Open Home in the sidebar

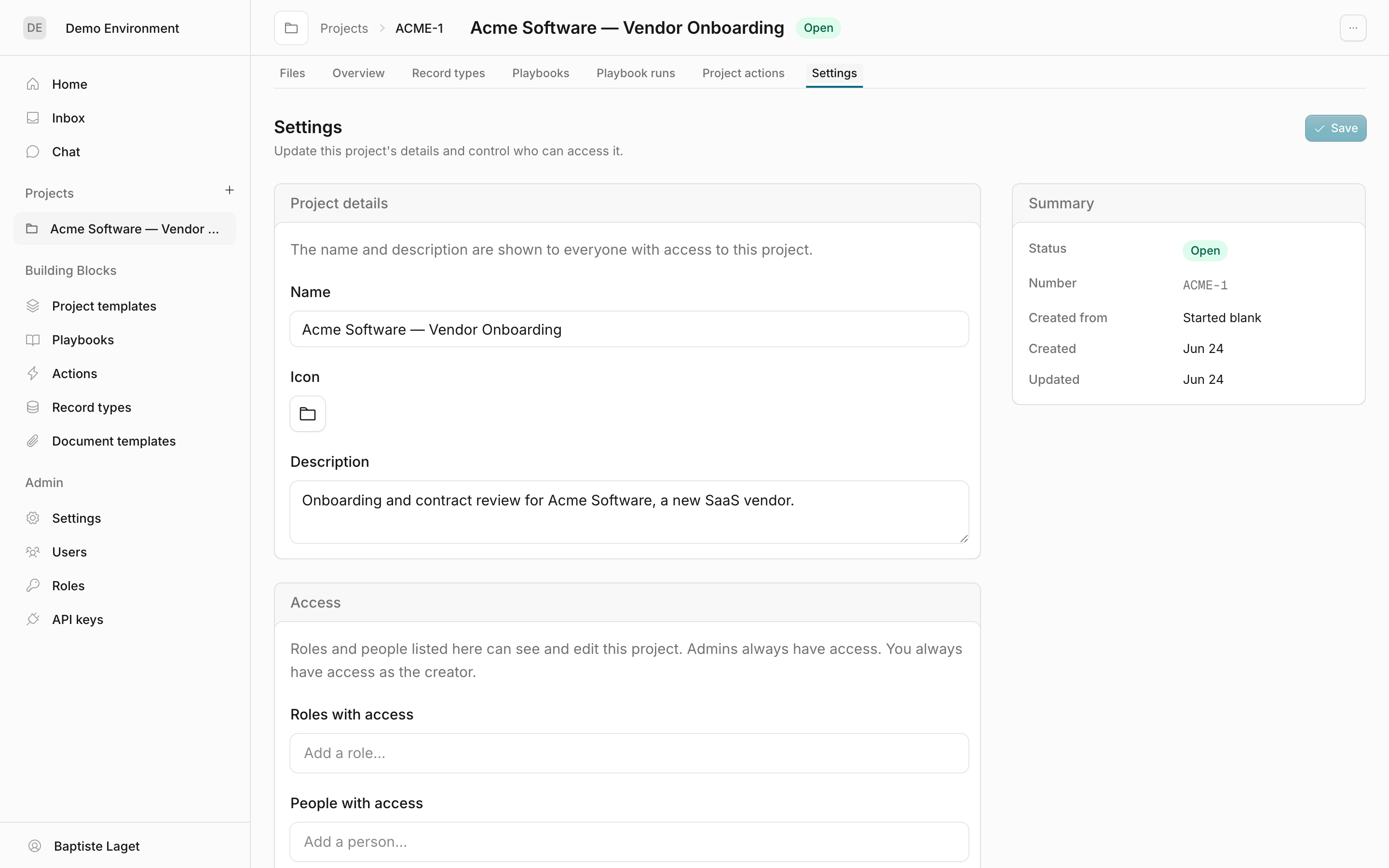[x=124, y=84]
